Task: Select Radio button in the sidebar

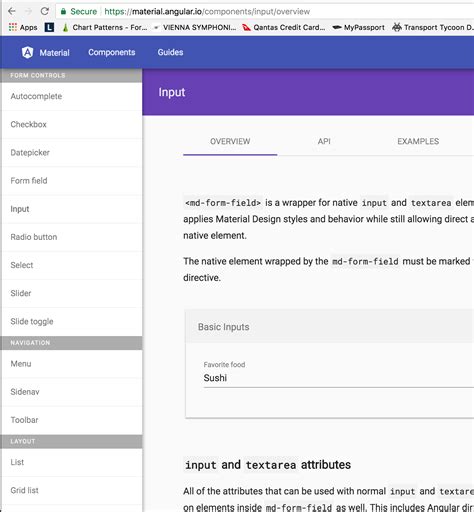Action: click(x=71, y=237)
